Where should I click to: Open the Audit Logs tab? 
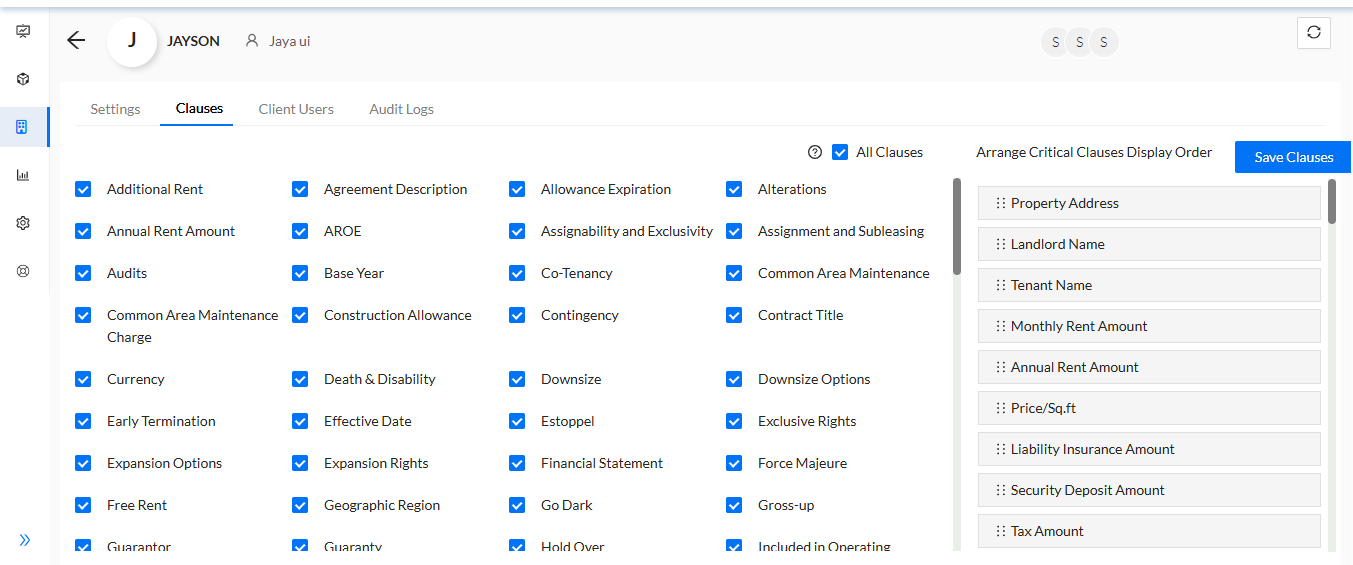[x=401, y=109]
